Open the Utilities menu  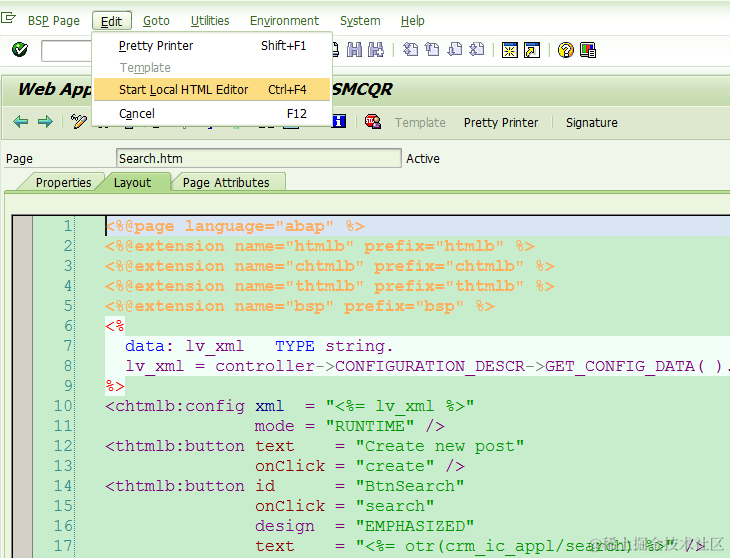coord(210,21)
